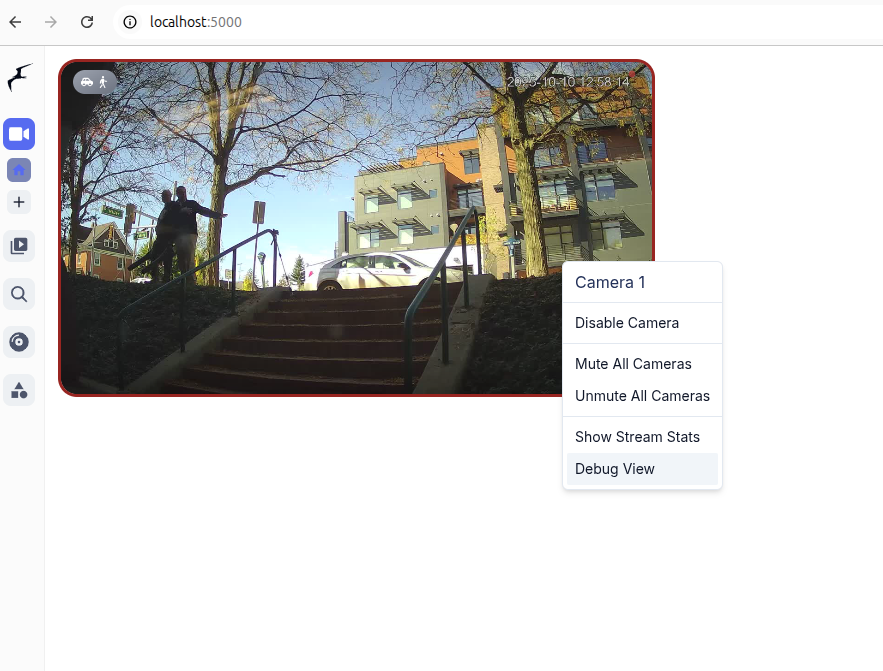The image size is (883, 671).
Task: Open the Review recordings page
Action: [19, 245]
